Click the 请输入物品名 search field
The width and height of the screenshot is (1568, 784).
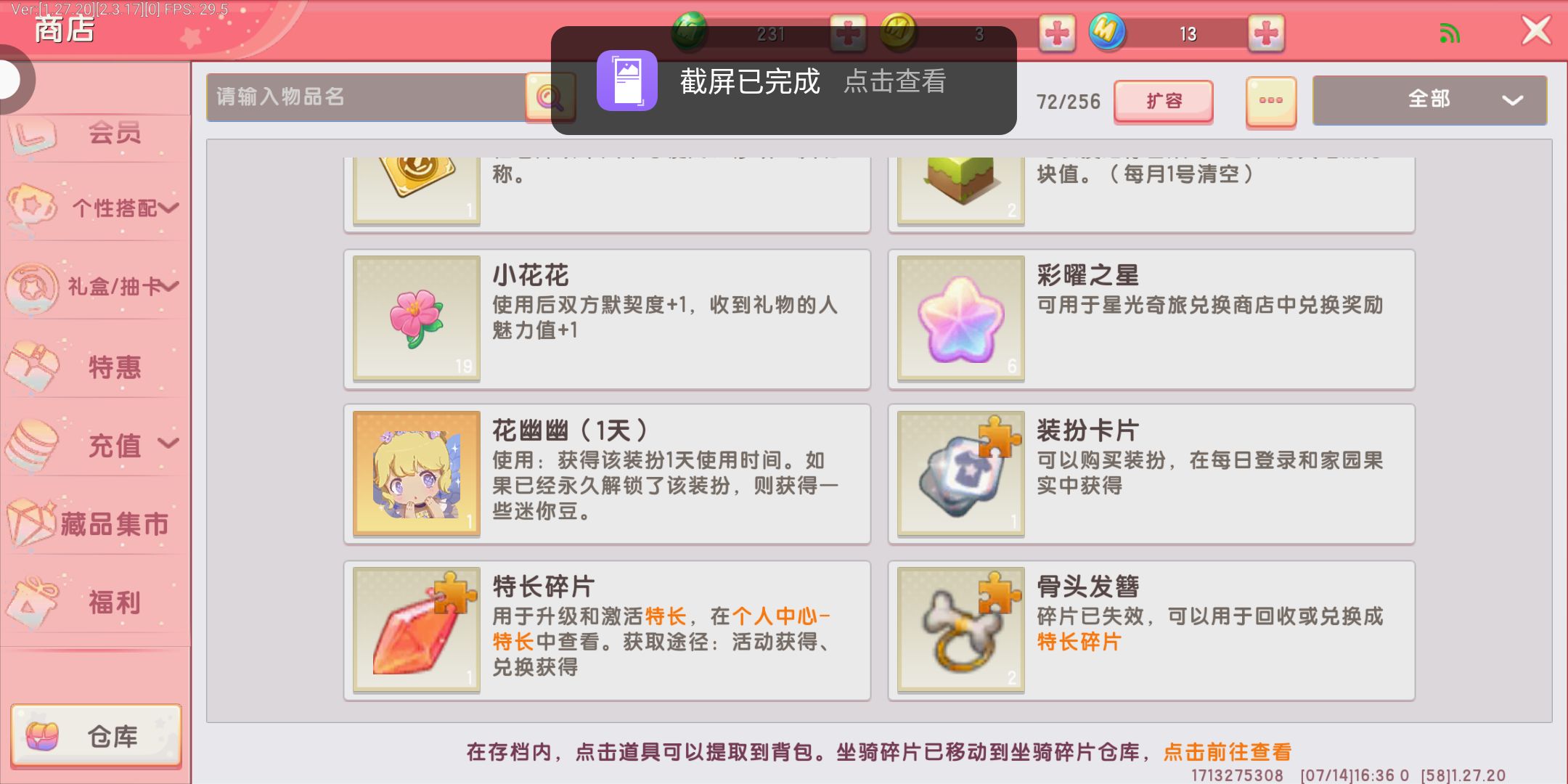coord(367,97)
